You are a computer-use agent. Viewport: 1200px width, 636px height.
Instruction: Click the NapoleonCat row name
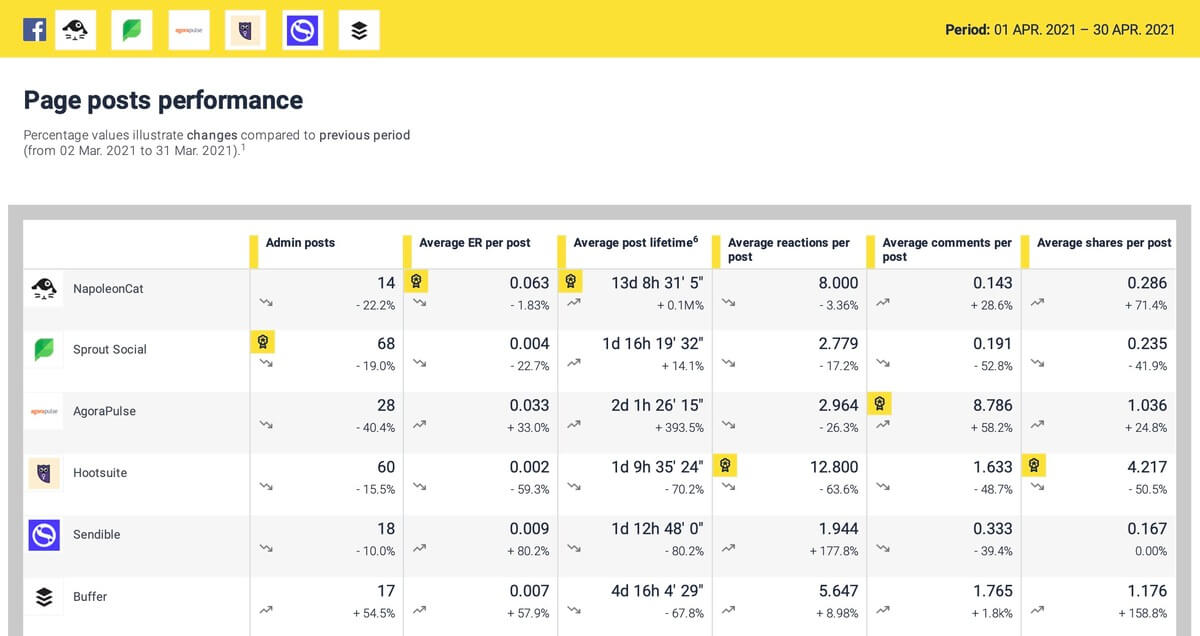109,288
